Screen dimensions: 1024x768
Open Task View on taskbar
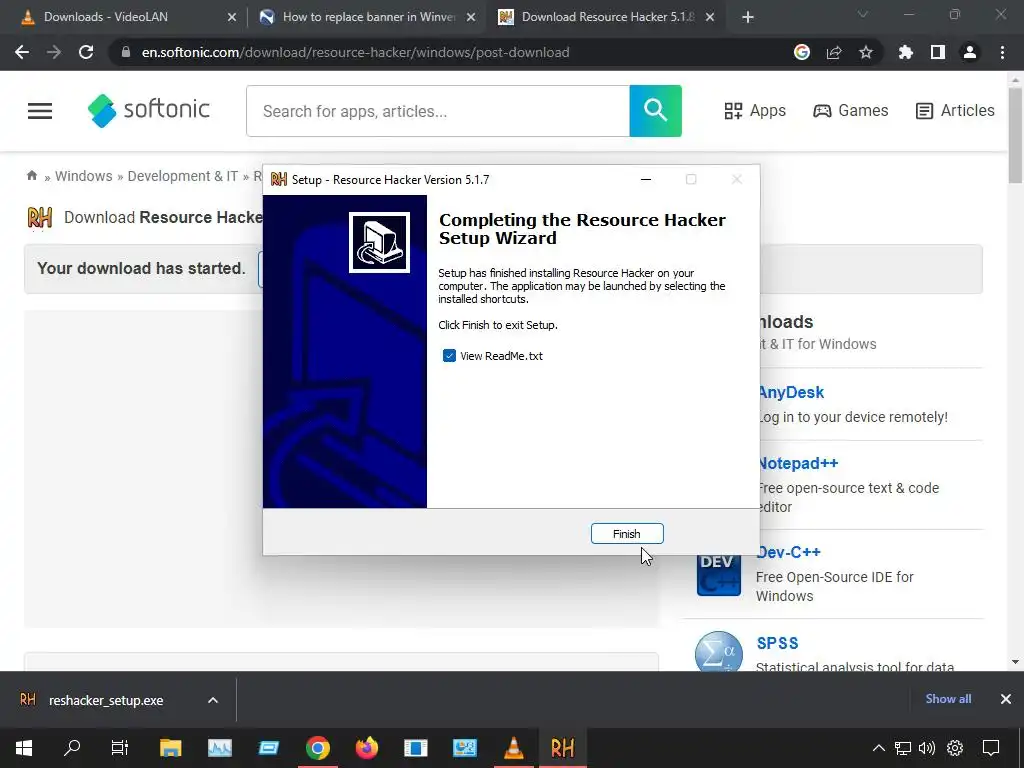click(x=120, y=748)
